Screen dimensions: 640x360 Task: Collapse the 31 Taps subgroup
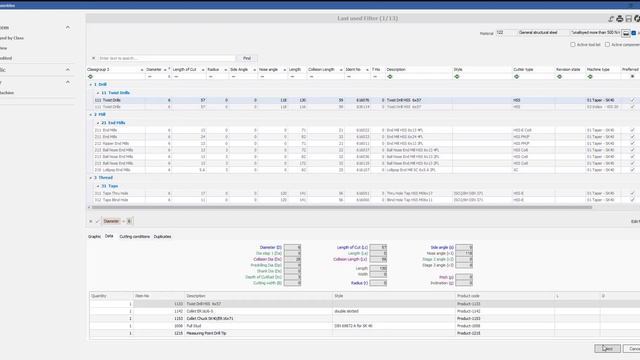click(x=98, y=186)
